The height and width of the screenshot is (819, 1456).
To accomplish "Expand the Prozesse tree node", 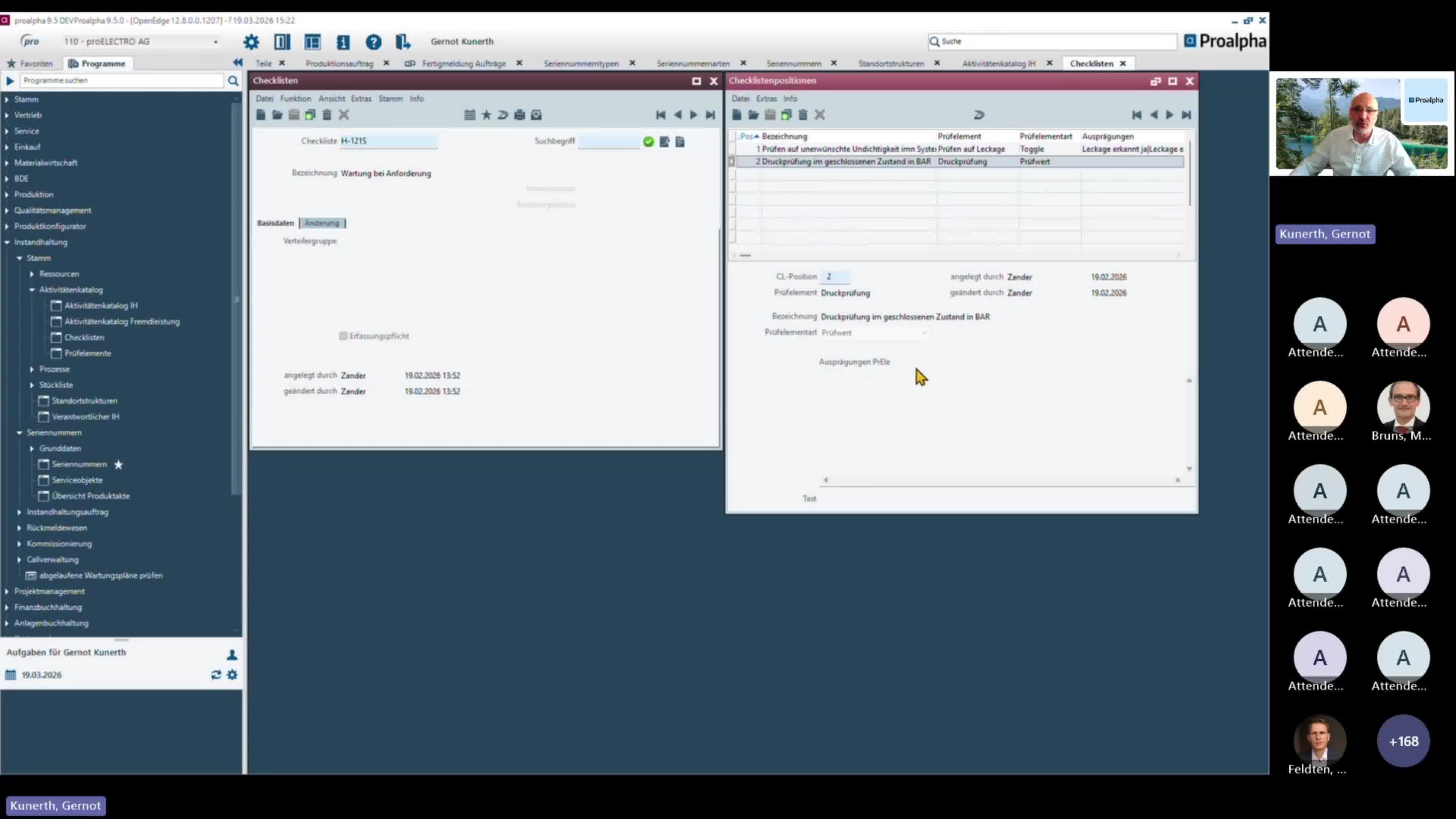I will click(32, 369).
